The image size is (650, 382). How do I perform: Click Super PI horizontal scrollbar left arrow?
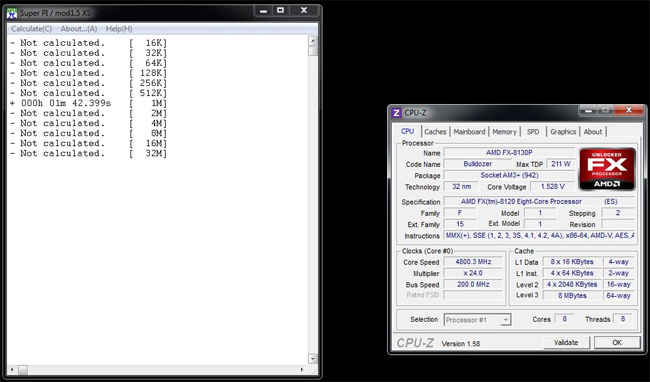click(x=11, y=369)
